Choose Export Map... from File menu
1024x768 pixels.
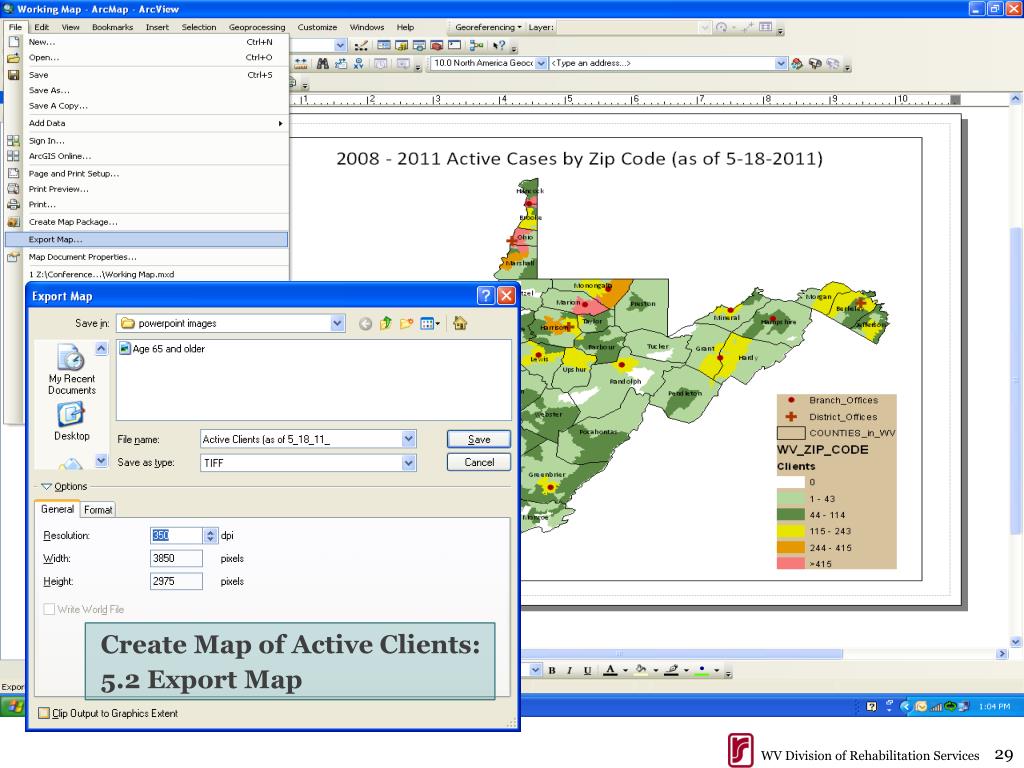[x=146, y=240]
